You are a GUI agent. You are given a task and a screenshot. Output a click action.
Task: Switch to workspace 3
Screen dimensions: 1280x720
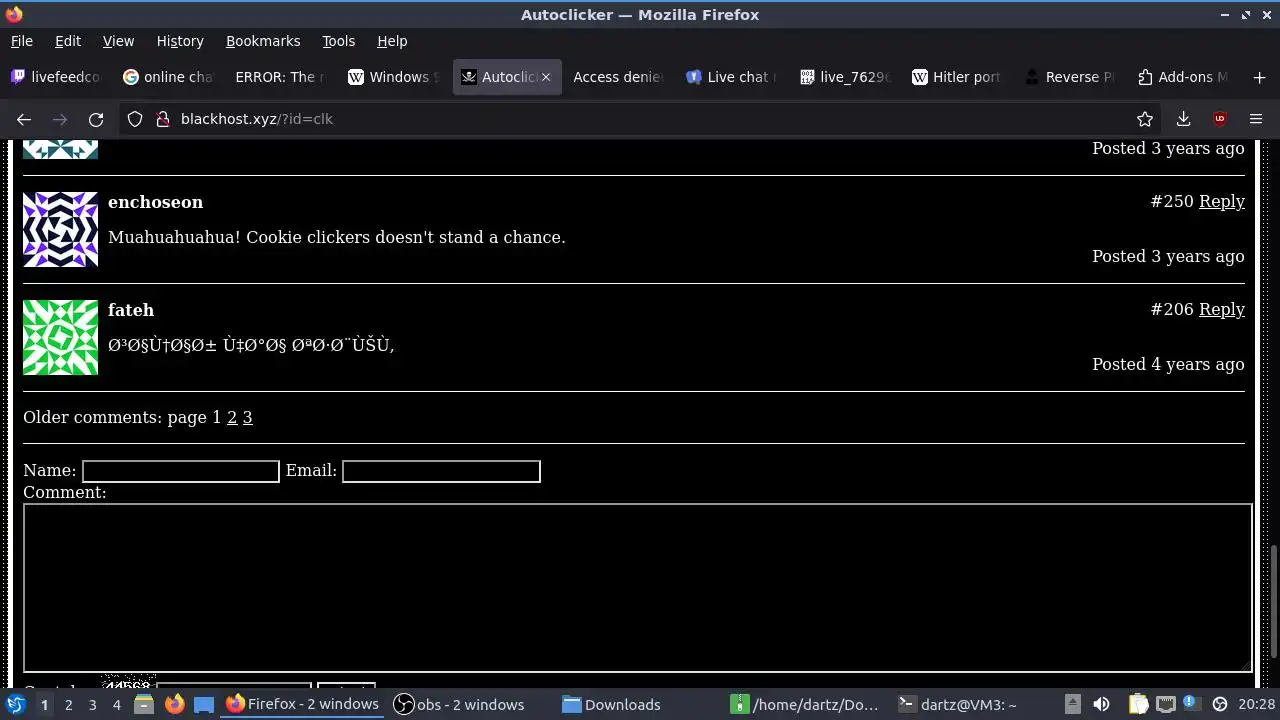coord(92,705)
